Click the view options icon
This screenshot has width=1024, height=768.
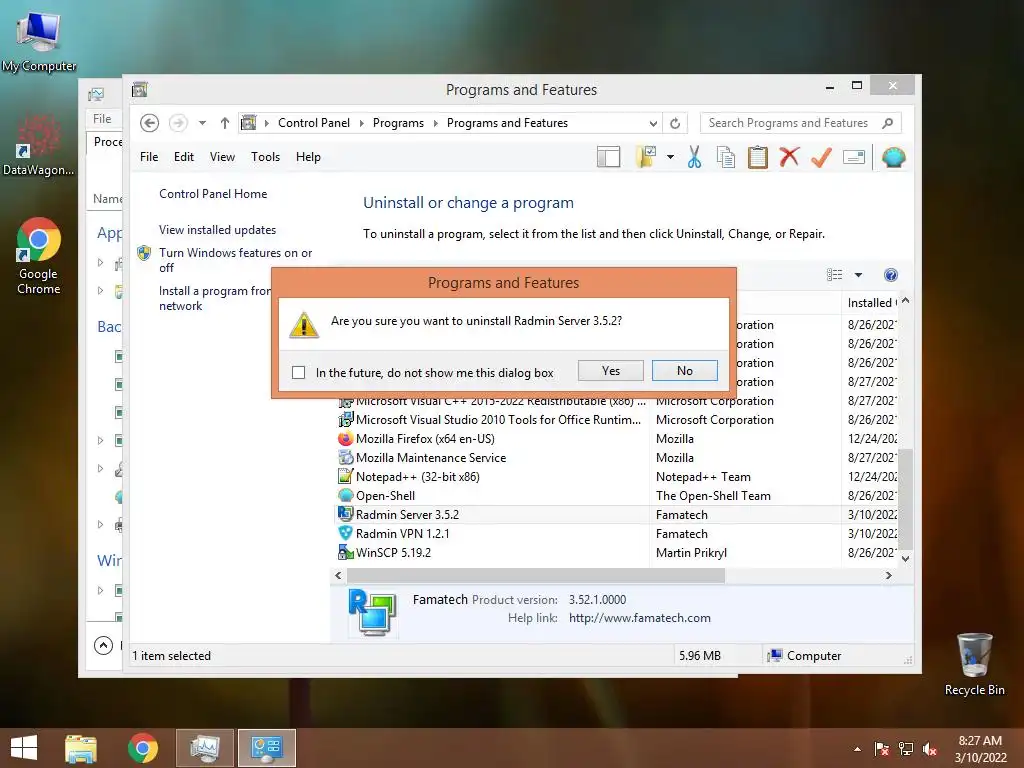(835, 275)
